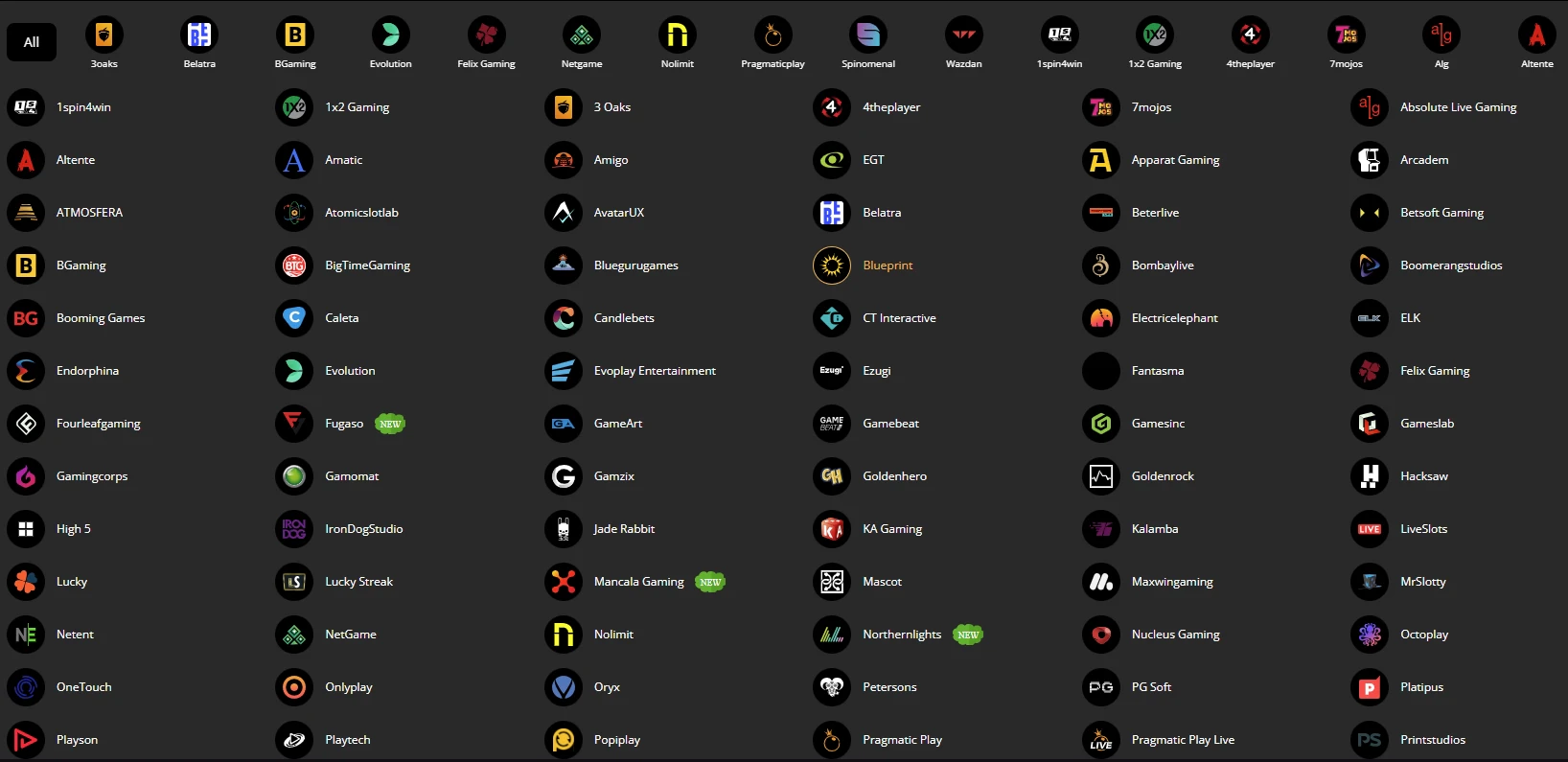Click the BigTimeGaming BTG icon
1568x762 pixels.
point(294,266)
